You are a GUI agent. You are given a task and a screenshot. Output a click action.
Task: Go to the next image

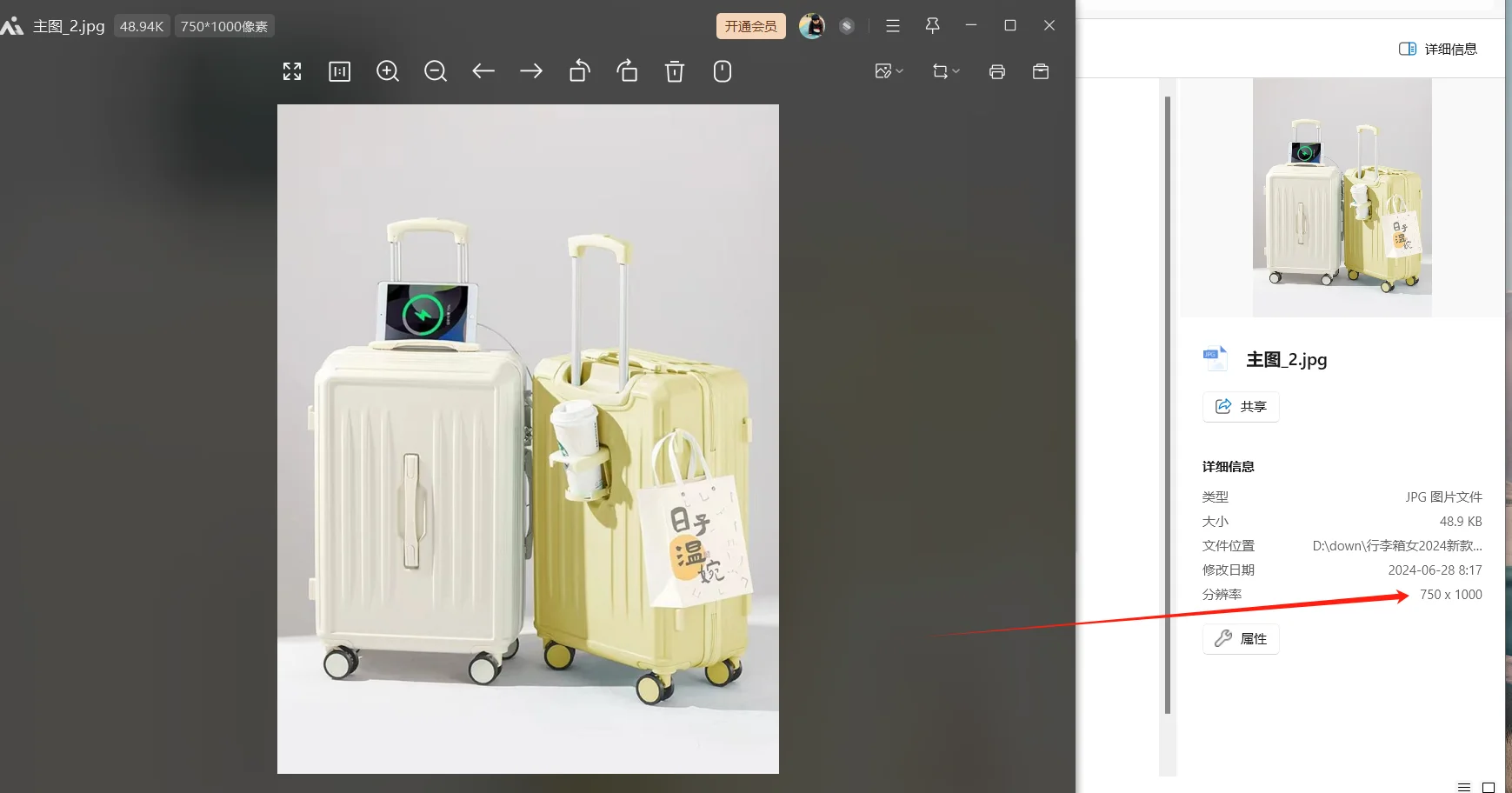point(530,70)
